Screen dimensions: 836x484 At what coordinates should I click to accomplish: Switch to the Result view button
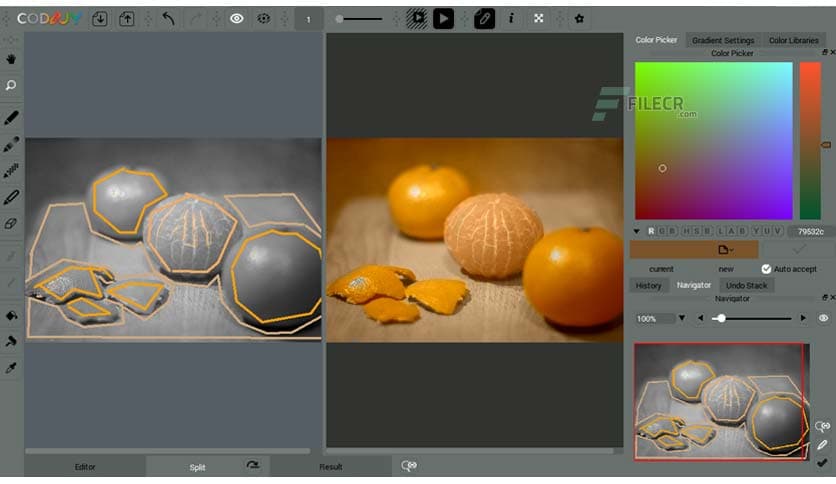[330, 467]
